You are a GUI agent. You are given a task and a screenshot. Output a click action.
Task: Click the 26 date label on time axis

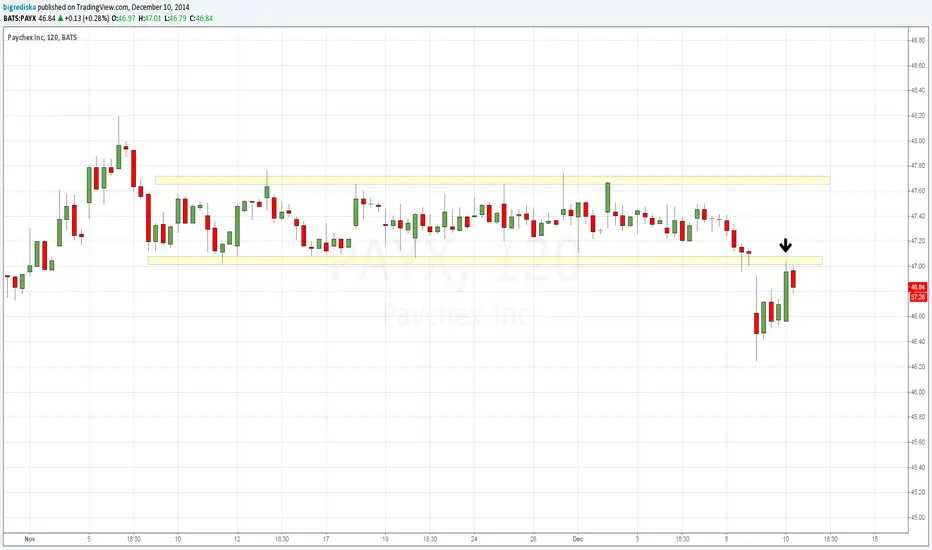[x=533, y=539]
